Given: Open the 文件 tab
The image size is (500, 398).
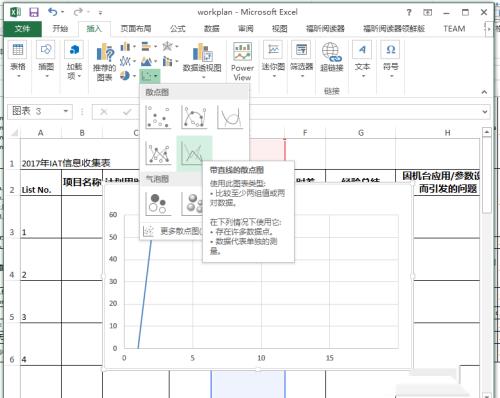Looking at the screenshot, I should click(x=22, y=29).
